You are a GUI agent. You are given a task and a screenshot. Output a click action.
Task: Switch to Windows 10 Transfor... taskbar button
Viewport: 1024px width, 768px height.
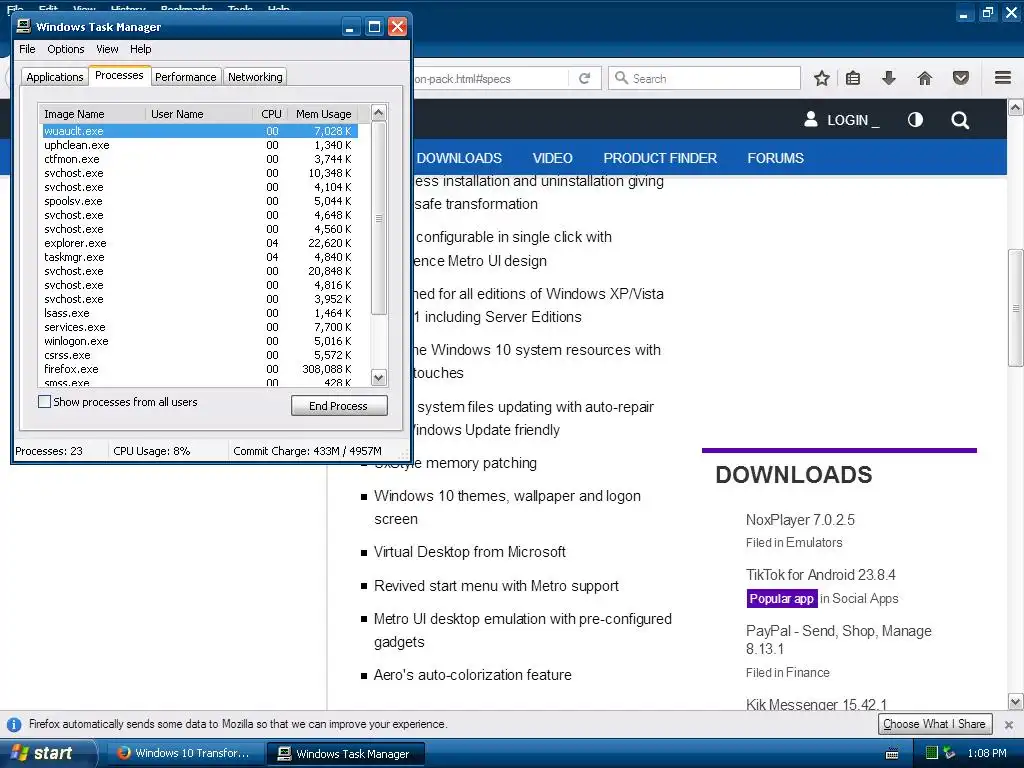click(x=185, y=753)
